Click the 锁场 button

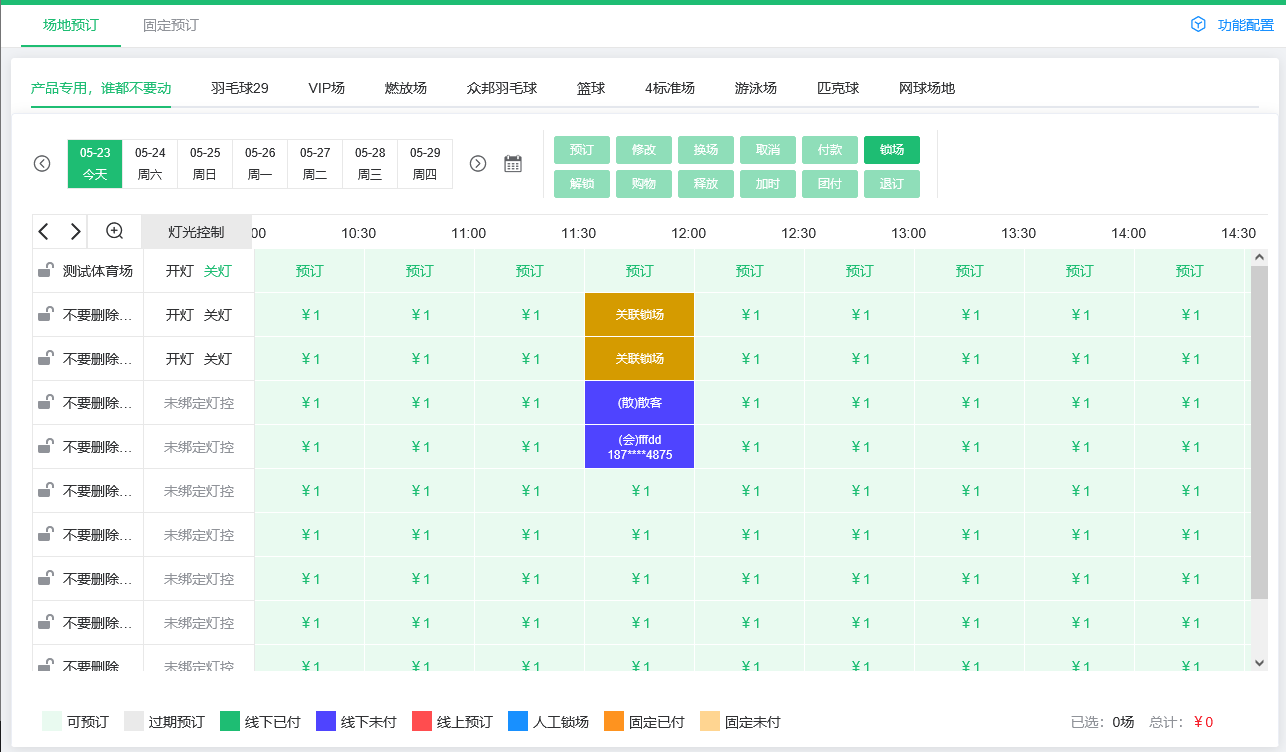pyautogui.click(x=892, y=150)
